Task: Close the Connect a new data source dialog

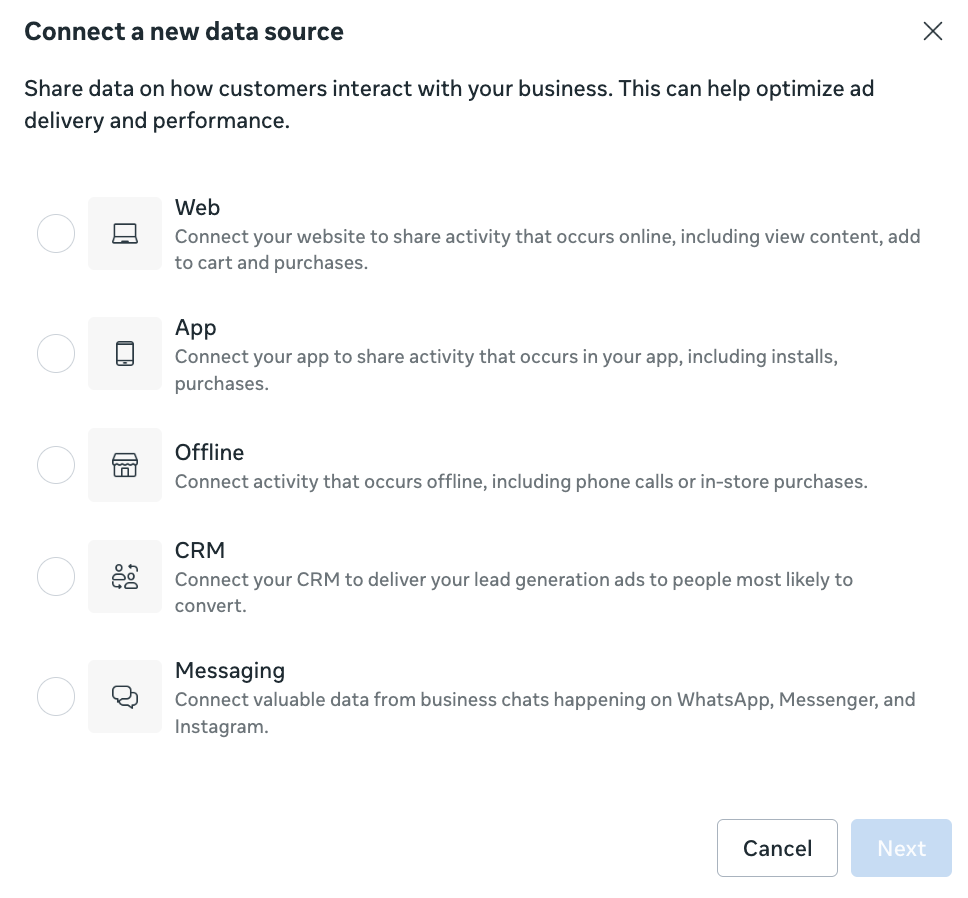Action: pos(933,31)
